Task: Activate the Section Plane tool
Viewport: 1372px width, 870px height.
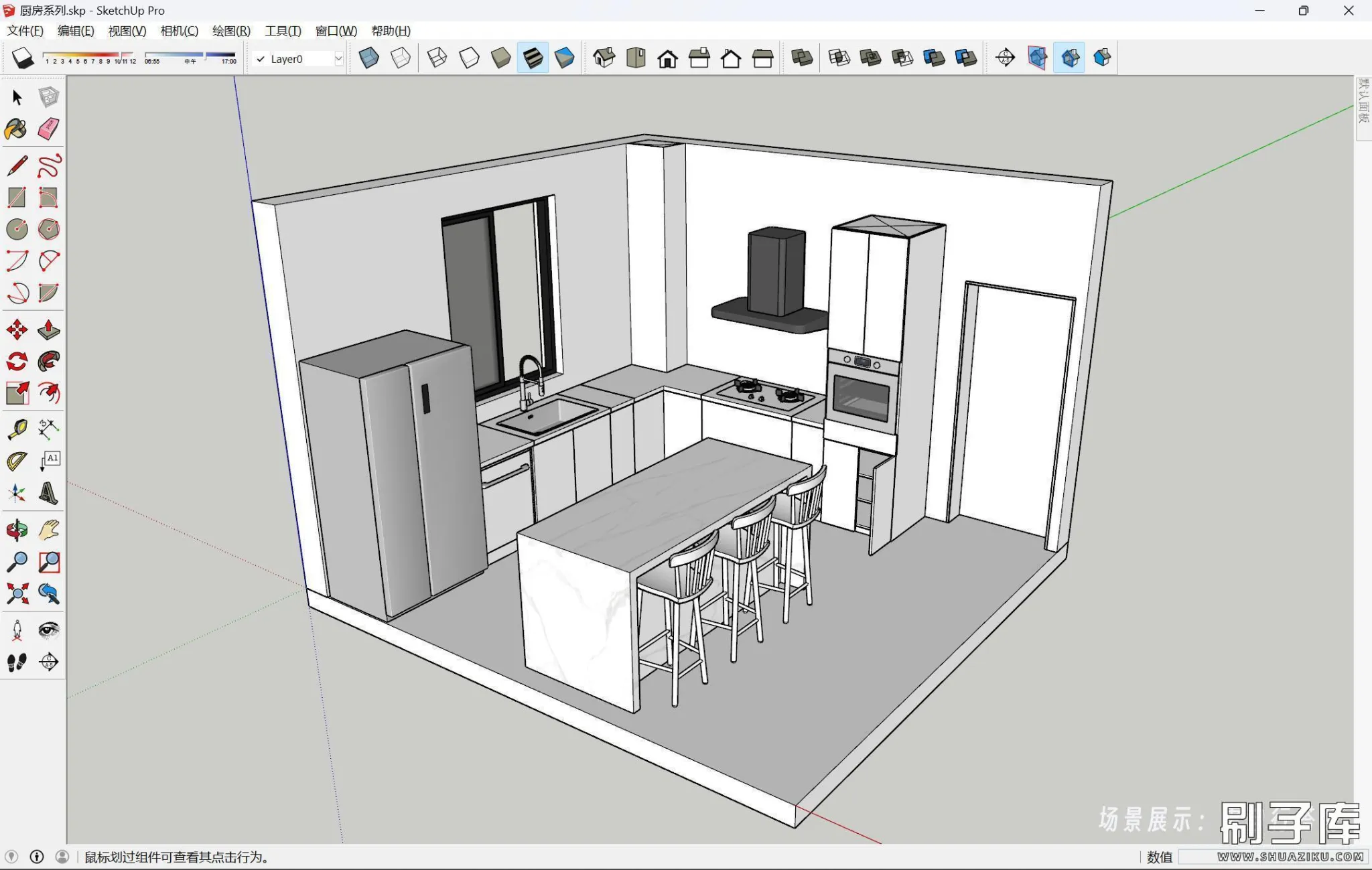Action: click(1005, 58)
